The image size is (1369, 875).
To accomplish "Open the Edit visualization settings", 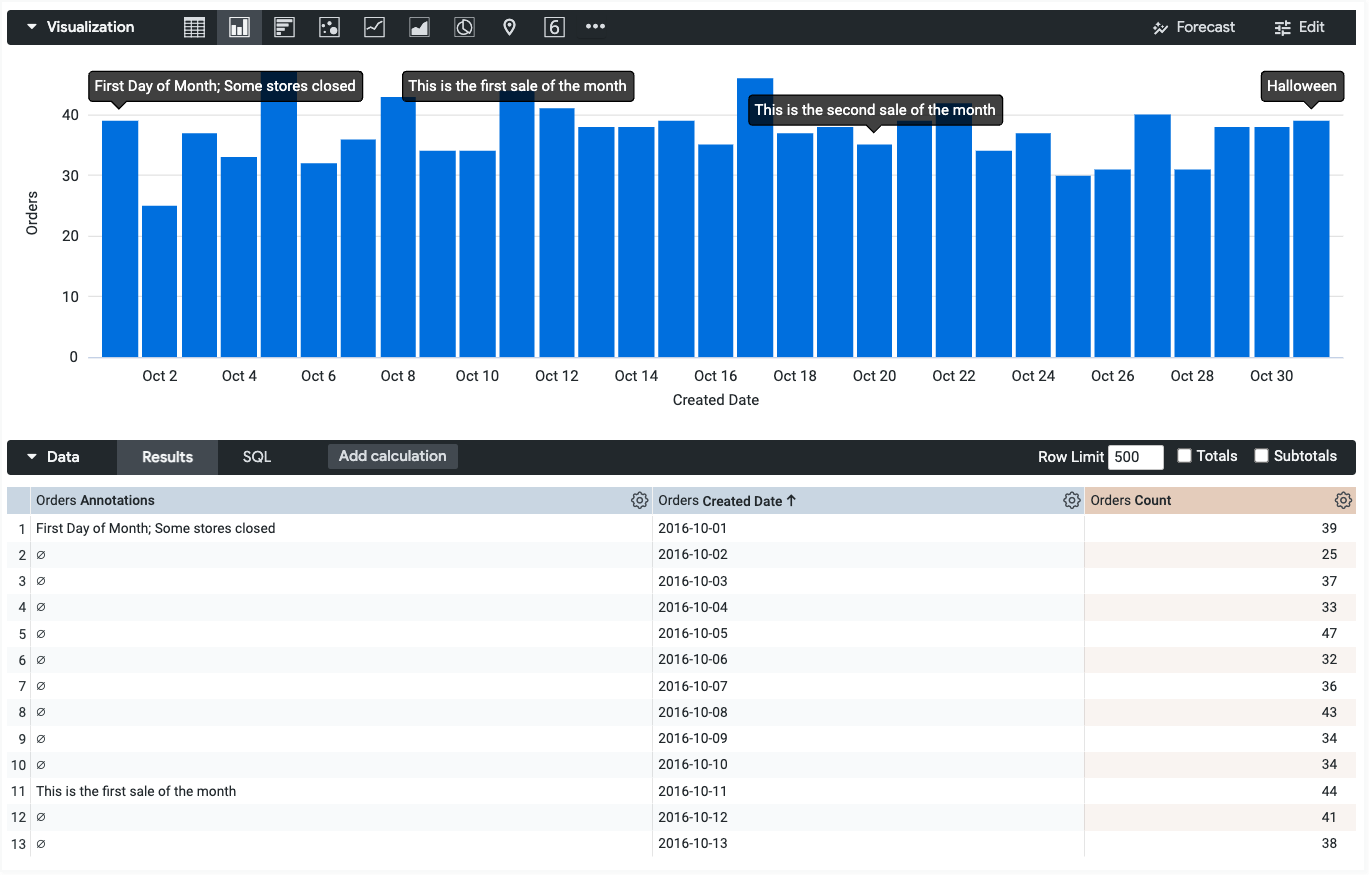I will tap(1299, 28).
